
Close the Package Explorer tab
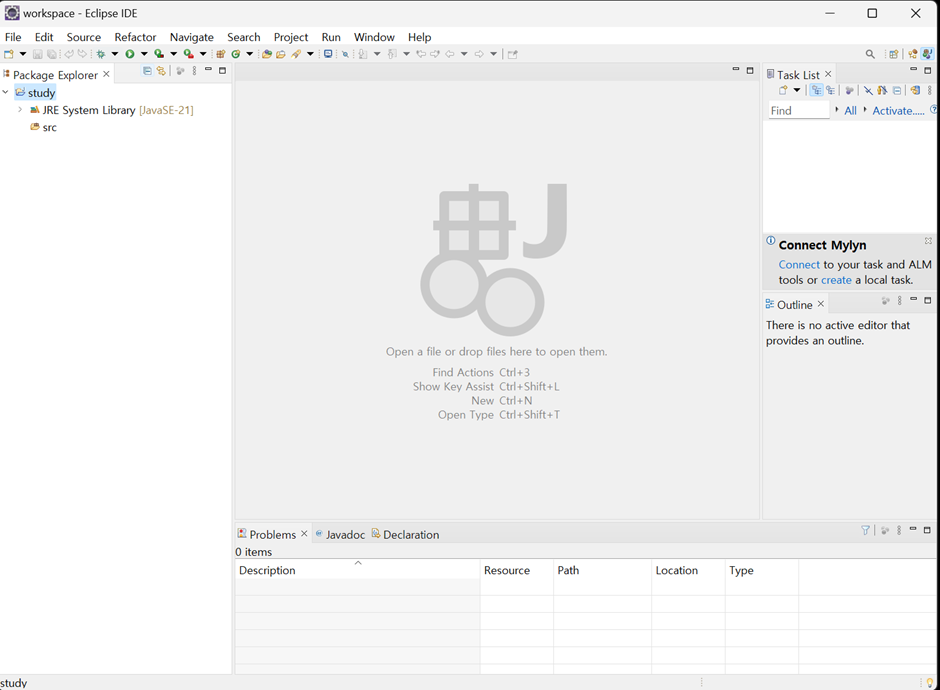[106, 74]
